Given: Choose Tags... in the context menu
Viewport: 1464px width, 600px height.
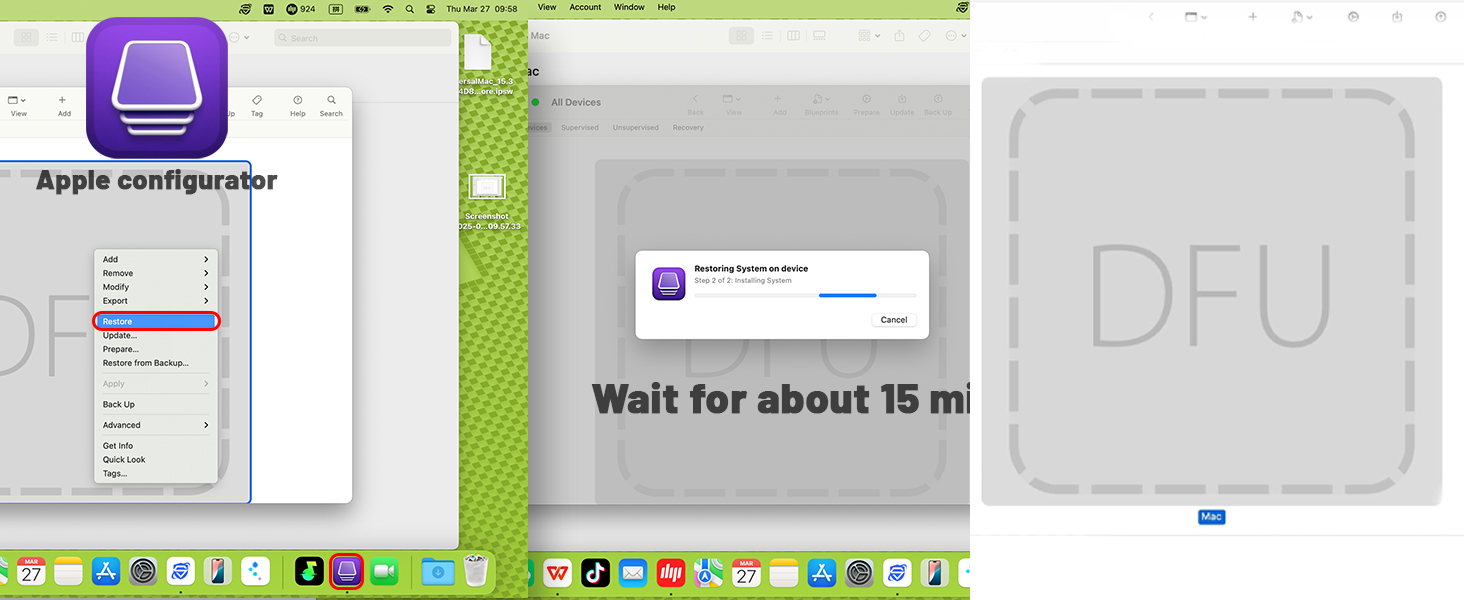Looking at the screenshot, I should point(156,474).
